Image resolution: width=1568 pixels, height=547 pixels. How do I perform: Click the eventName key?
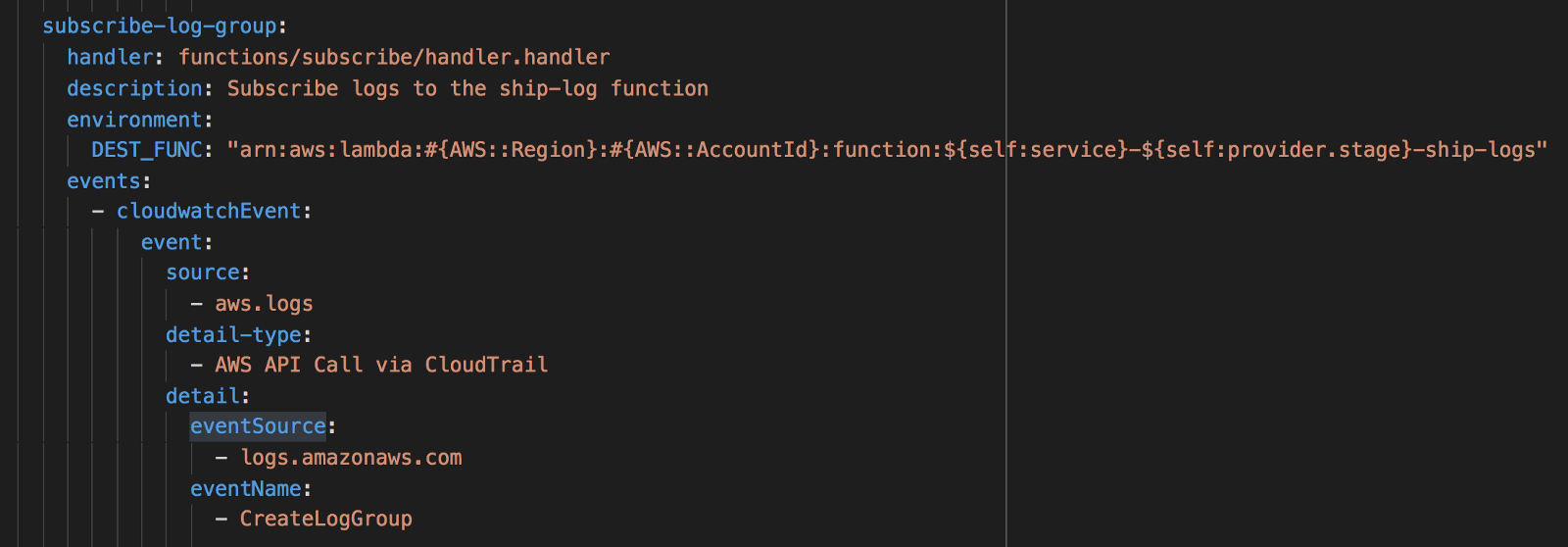point(246,488)
